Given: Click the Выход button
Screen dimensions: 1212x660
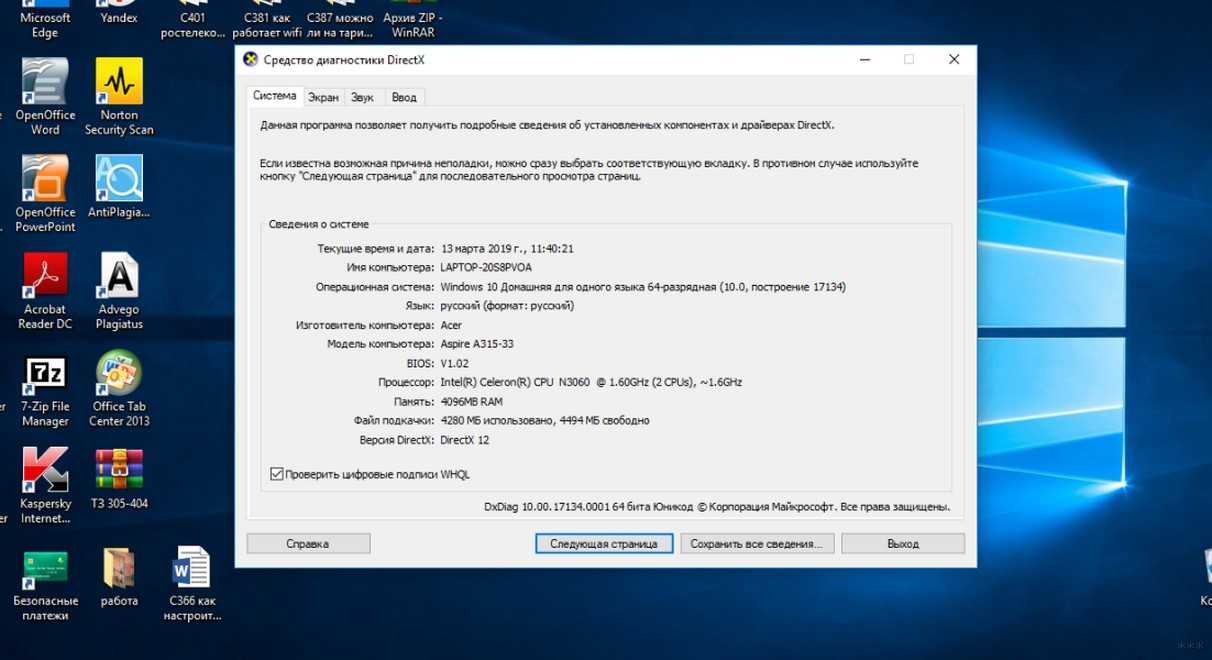Looking at the screenshot, I should tap(902, 544).
